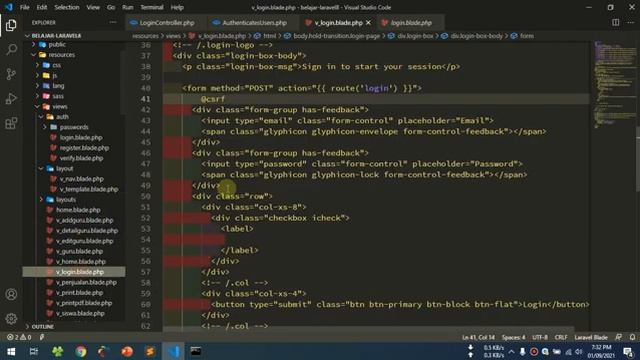Open Windows Start menu
640x360 pixels.
pos(11,351)
